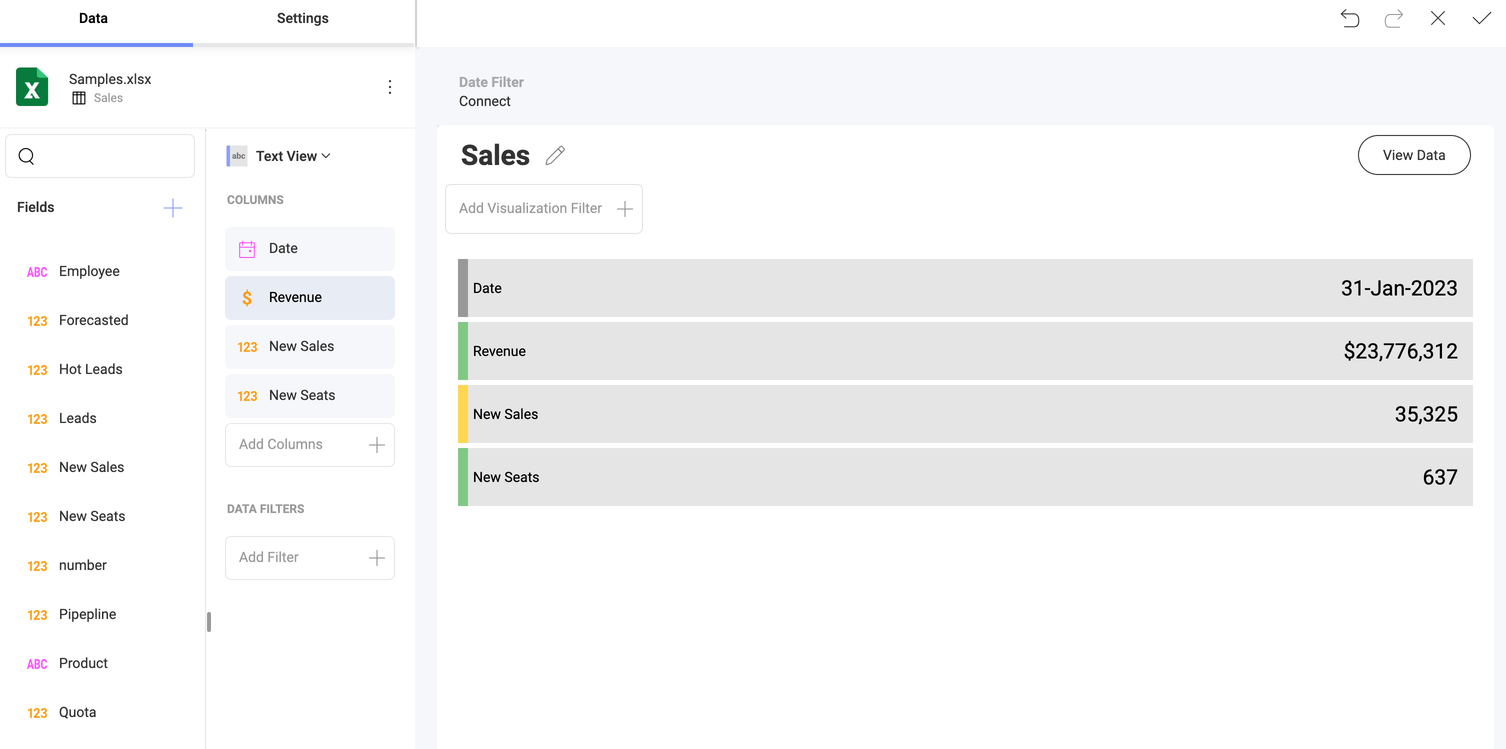This screenshot has height=749, width=1506.
Task: Click the Revenue value $23,776,312
Action: pyautogui.click(x=1400, y=351)
